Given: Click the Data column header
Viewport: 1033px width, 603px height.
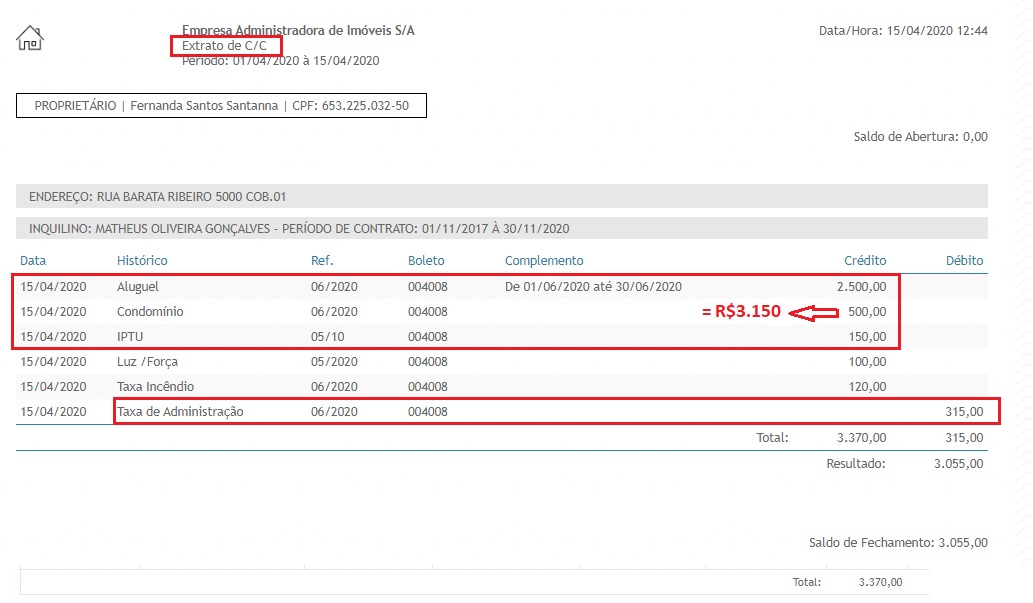Looking at the screenshot, I should [33, 261].
